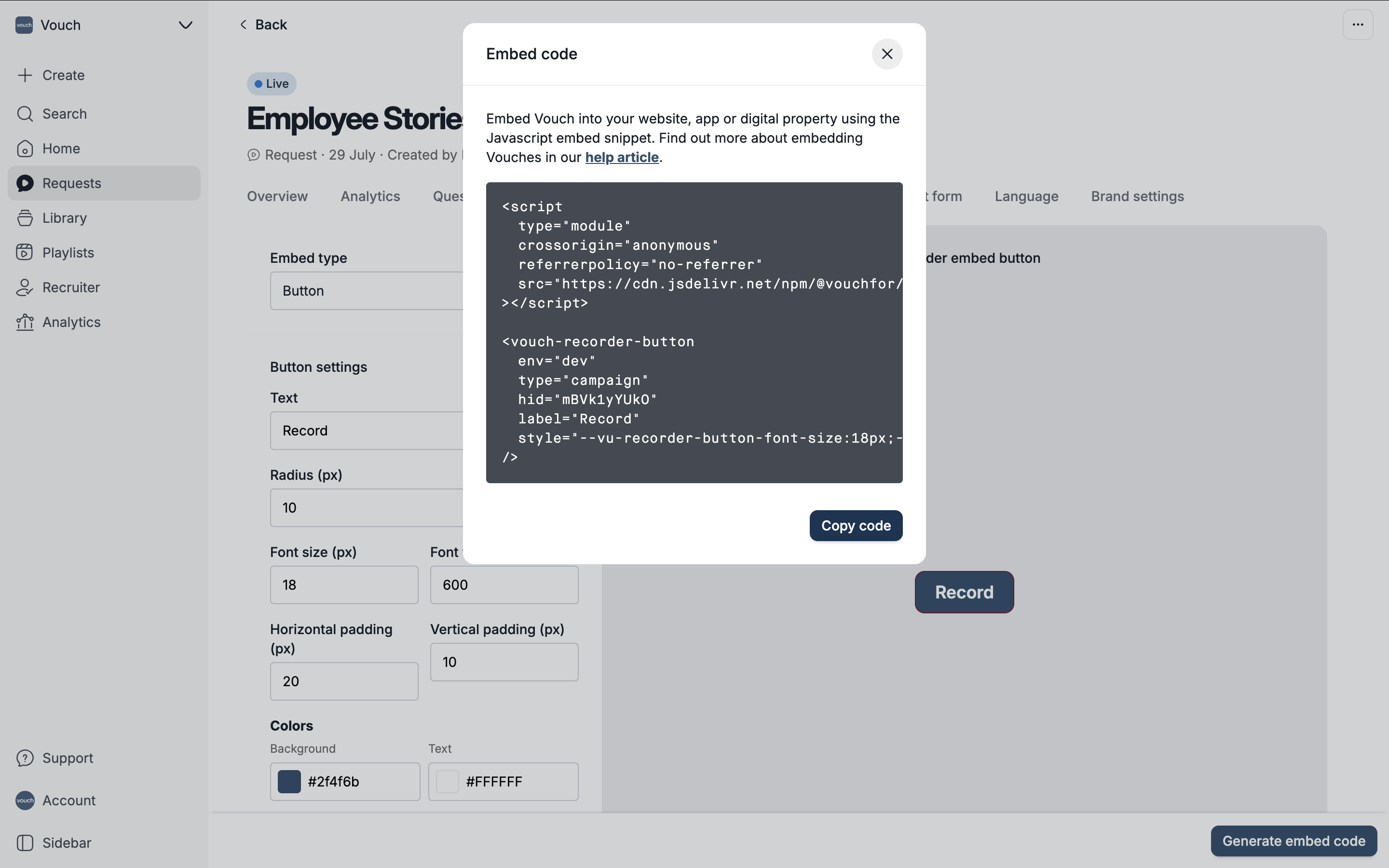This screenshot has height=868, width=1389.
Task: Click the Live status badge
Action: coord(272,84)
